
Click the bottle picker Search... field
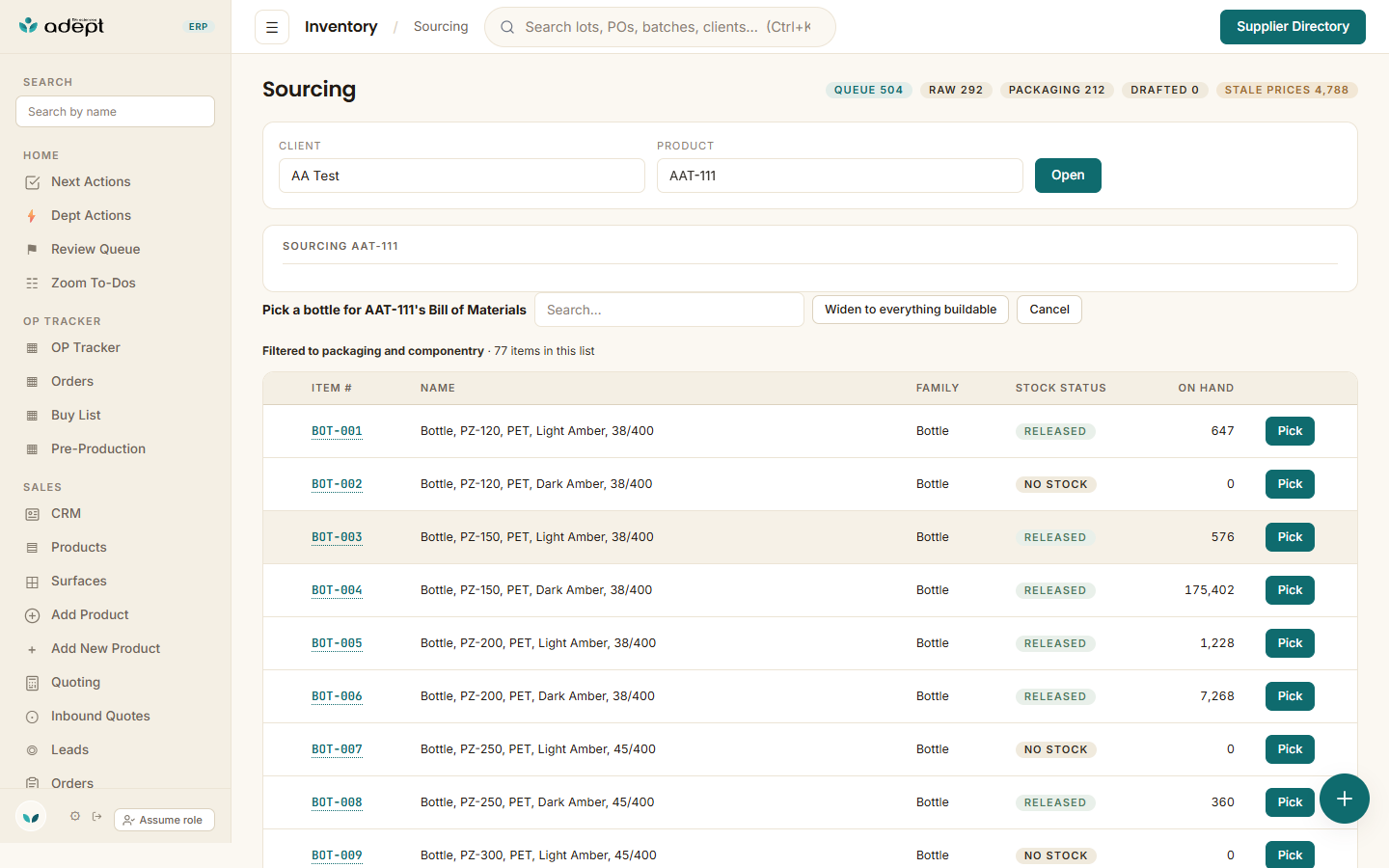[669, 310]
